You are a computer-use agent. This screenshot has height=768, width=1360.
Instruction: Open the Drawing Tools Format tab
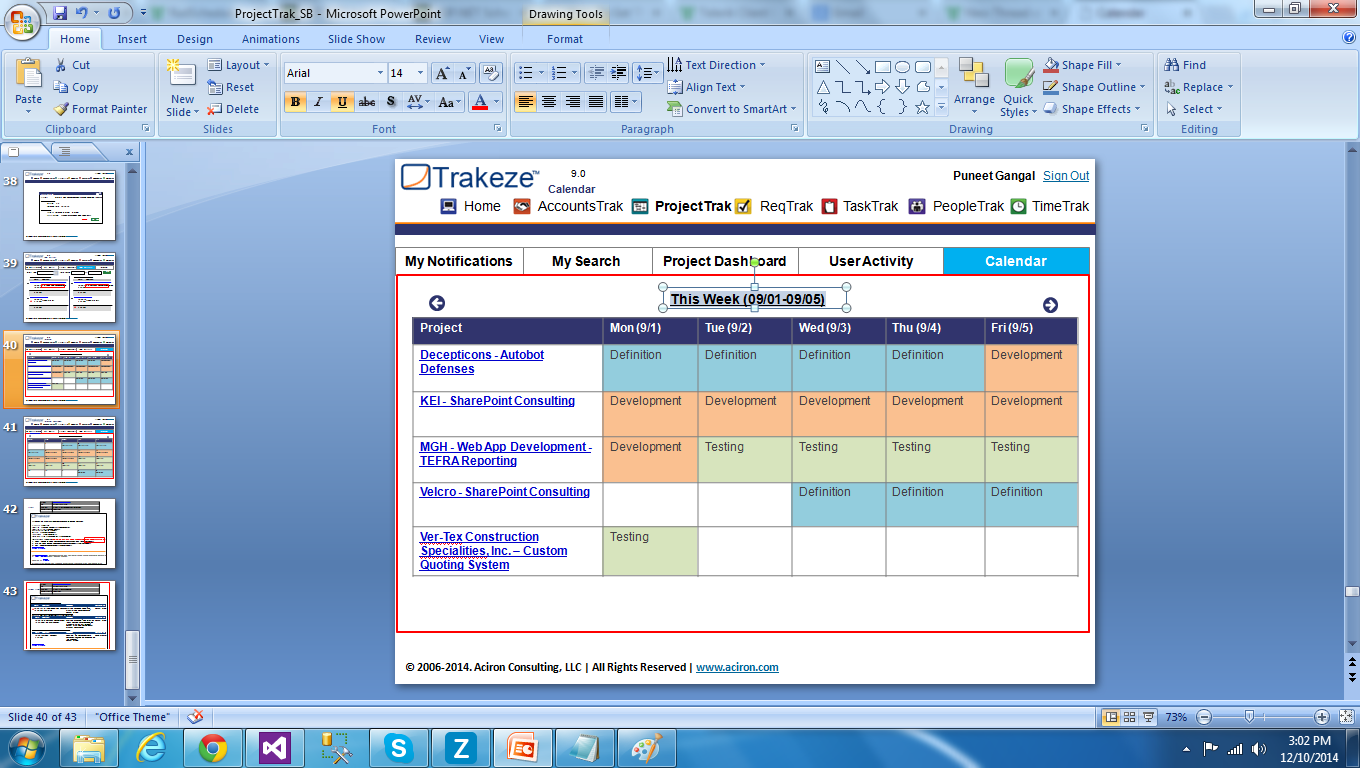tap(565, 39)
